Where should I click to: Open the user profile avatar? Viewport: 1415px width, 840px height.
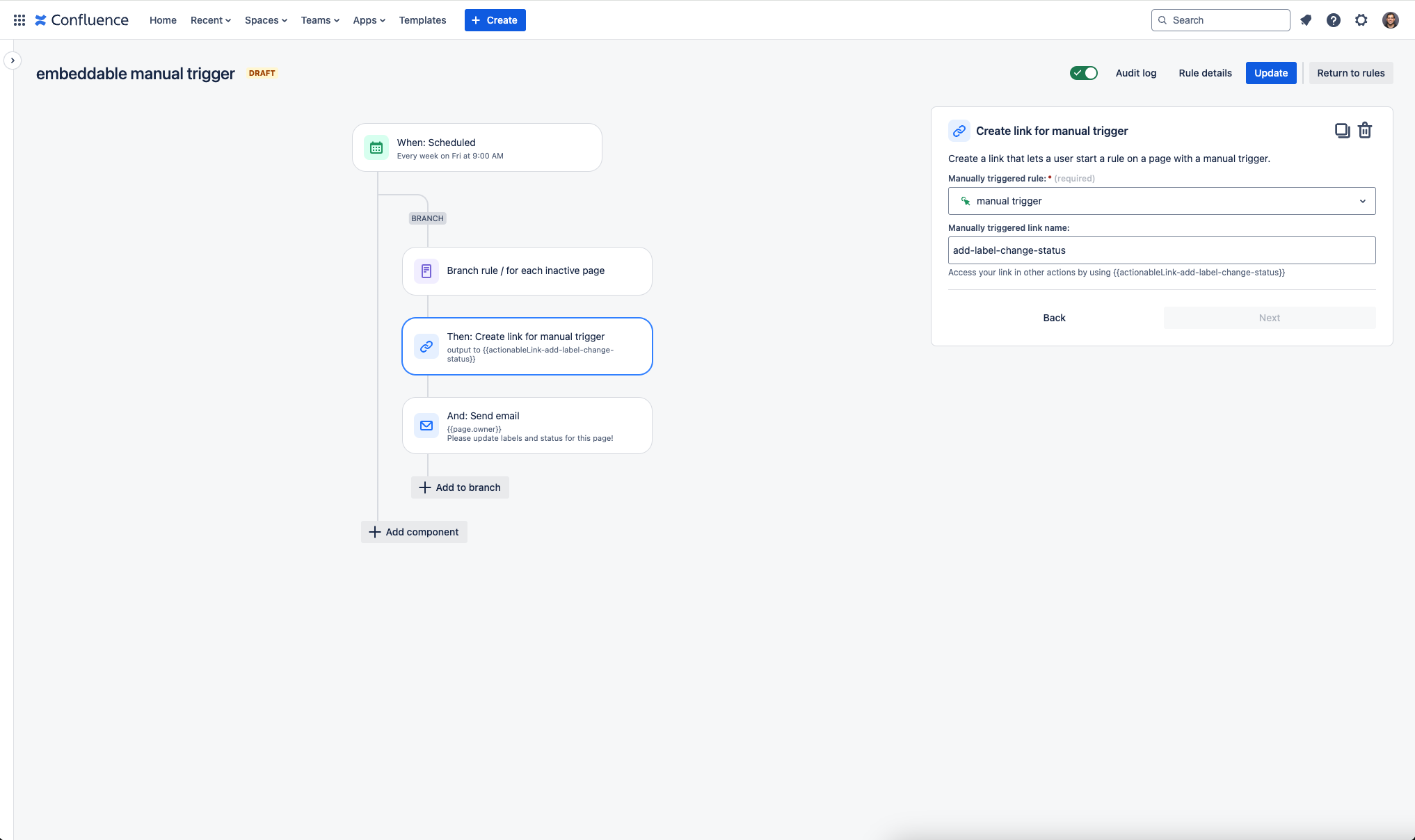tap(1391, 20)
